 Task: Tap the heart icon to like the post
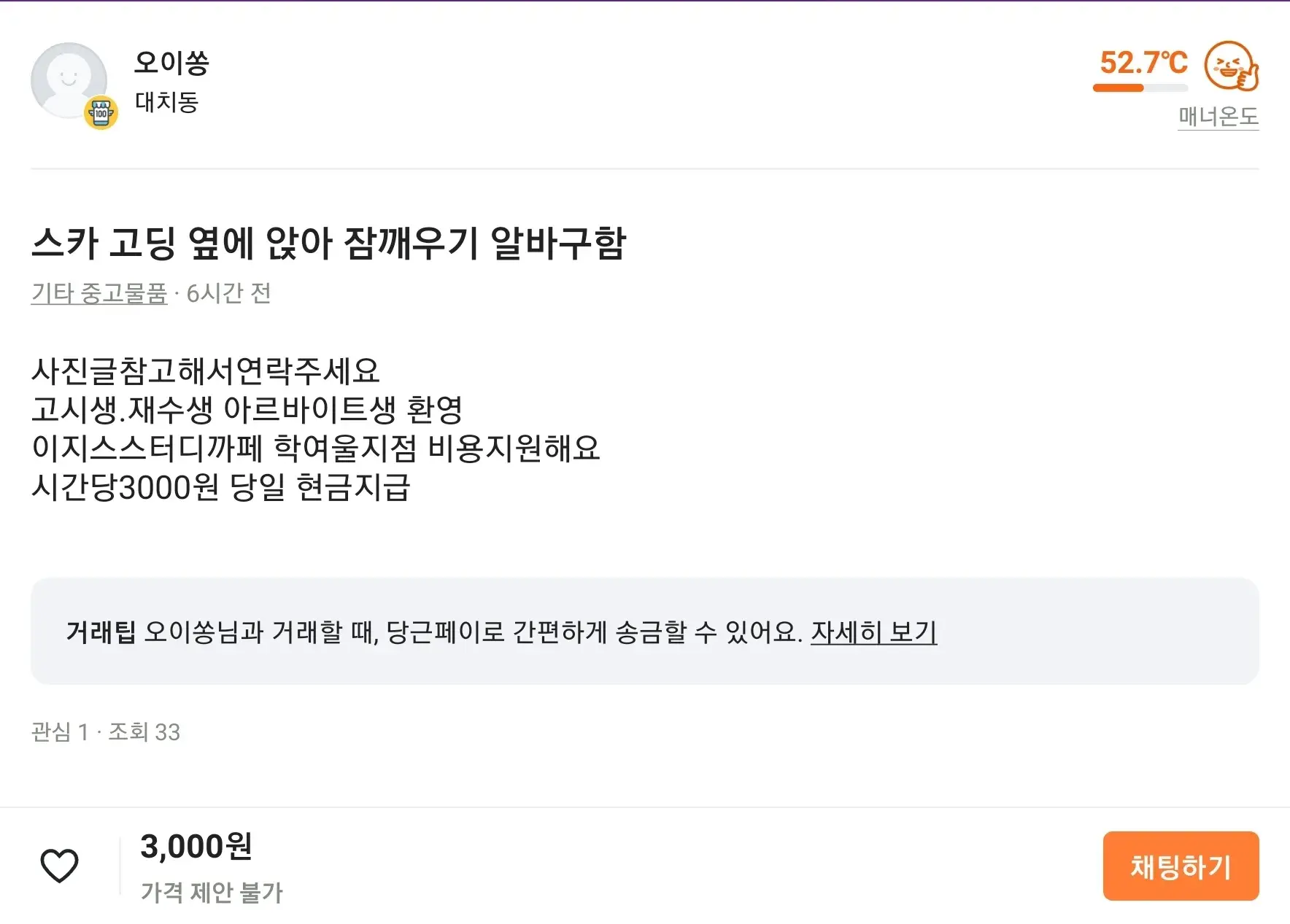pos(59,866)
